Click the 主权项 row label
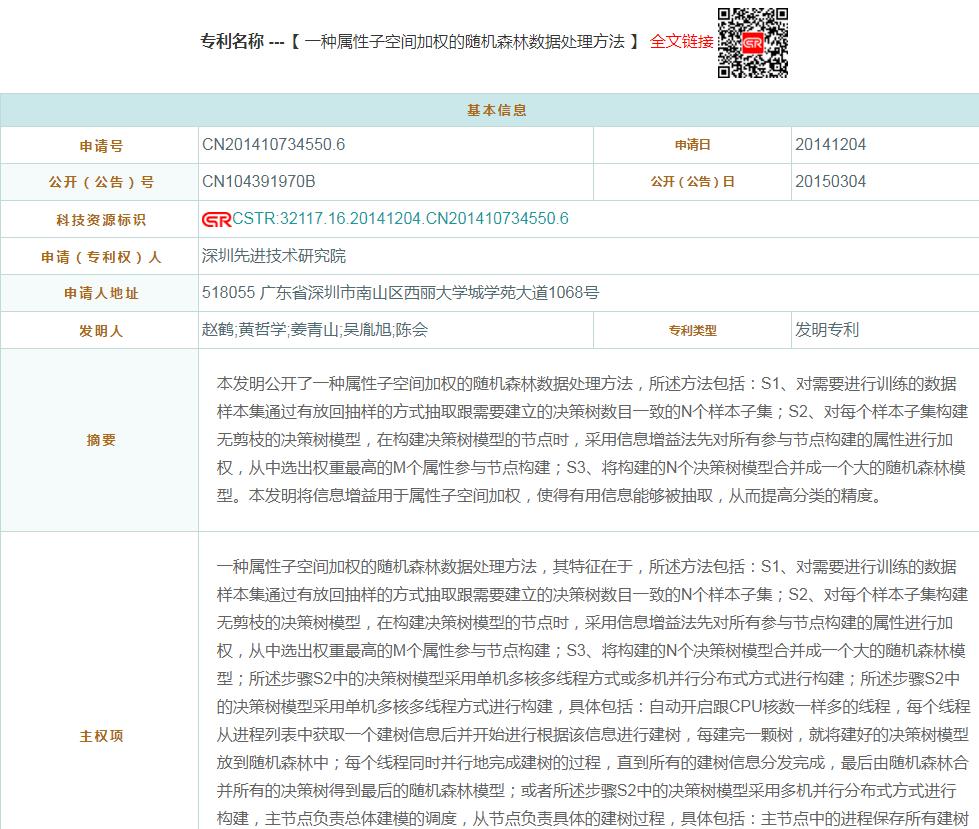979x829 pixels. pos(101,736)
